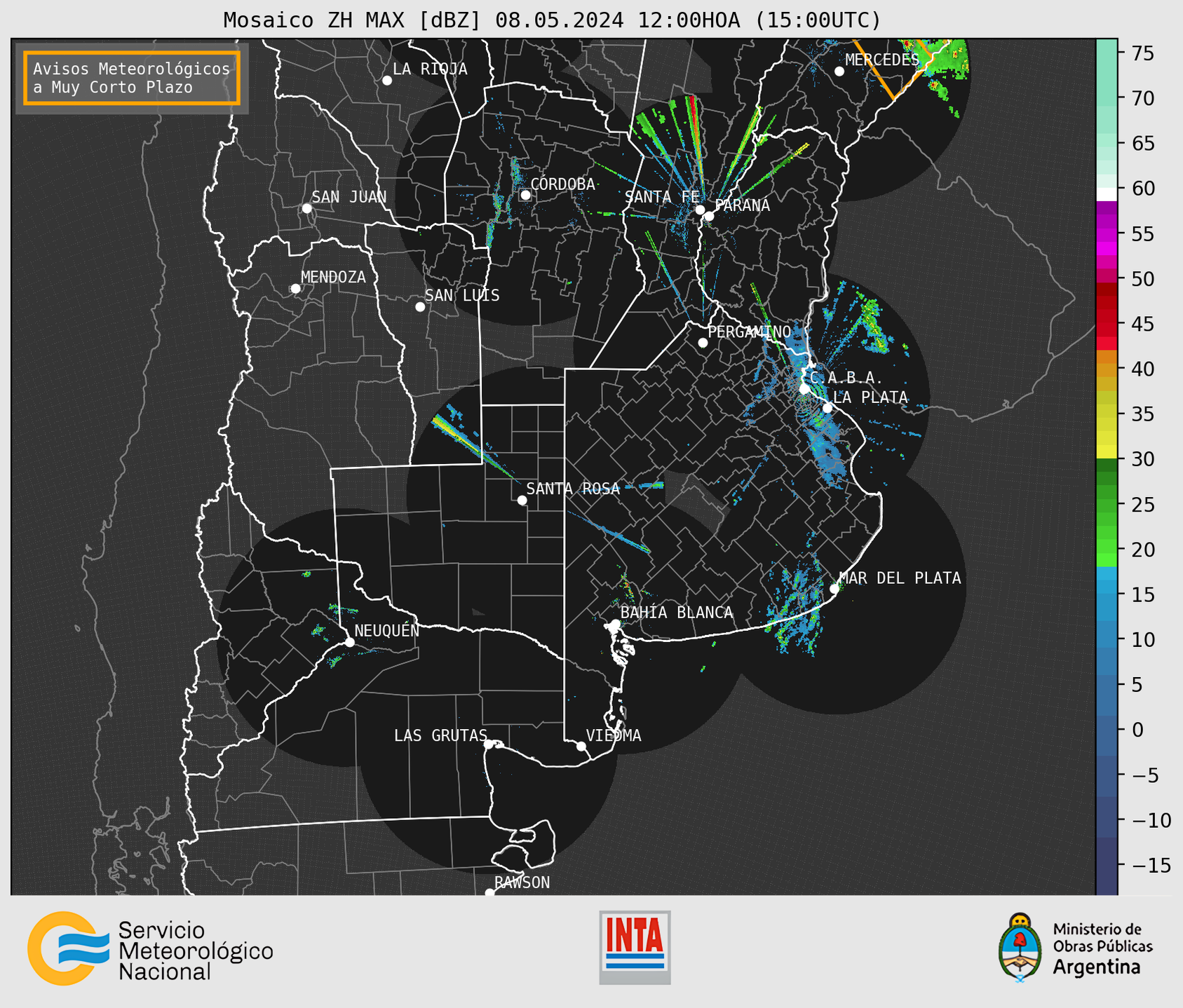The height and width of the screenshot is (1008, 1183).
Task: Click the La Plata map label
Action: coord(870,397)
